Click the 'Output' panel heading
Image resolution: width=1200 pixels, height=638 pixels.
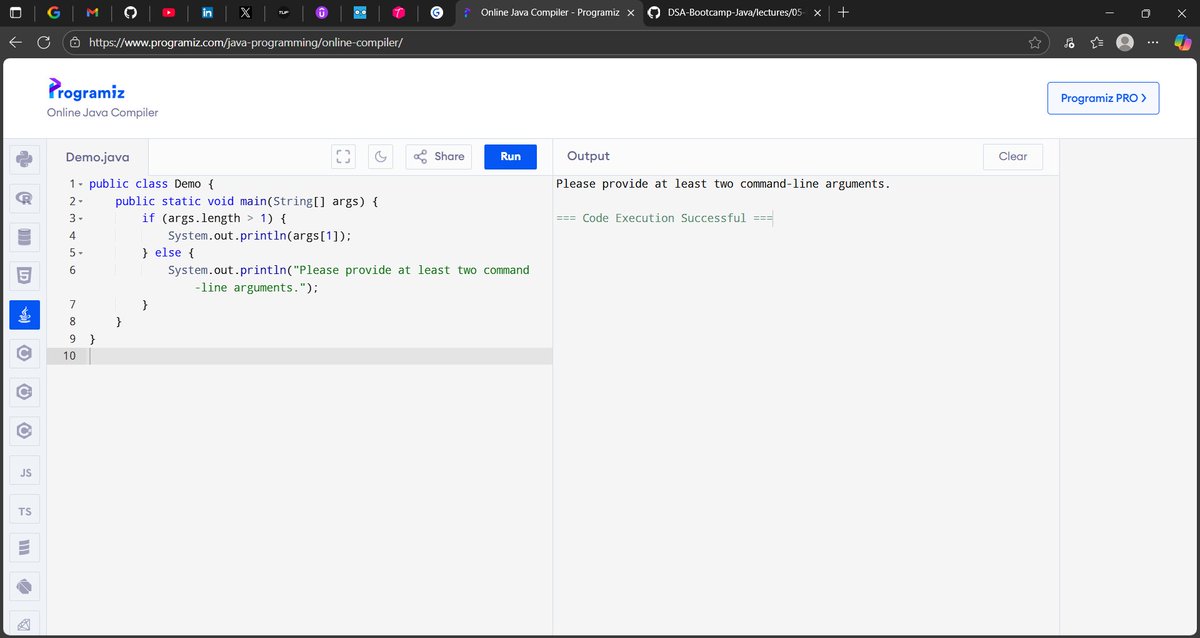coord(588,156)
